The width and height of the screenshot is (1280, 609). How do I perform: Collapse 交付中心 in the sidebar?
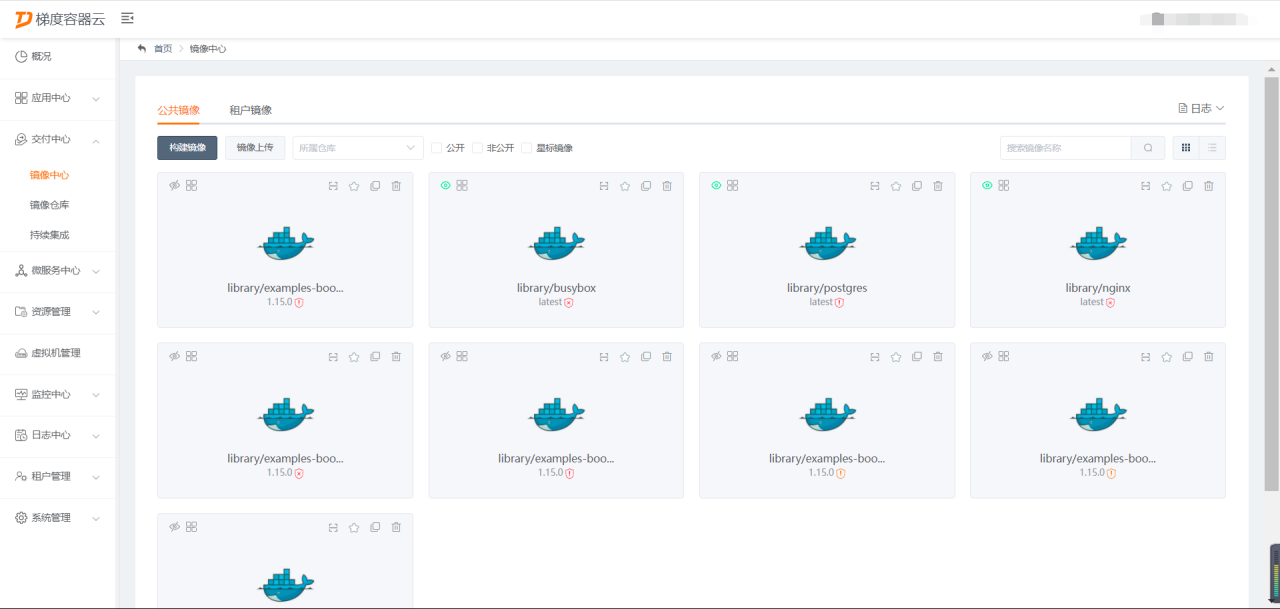pyautogui.click(x=58, y=139)
